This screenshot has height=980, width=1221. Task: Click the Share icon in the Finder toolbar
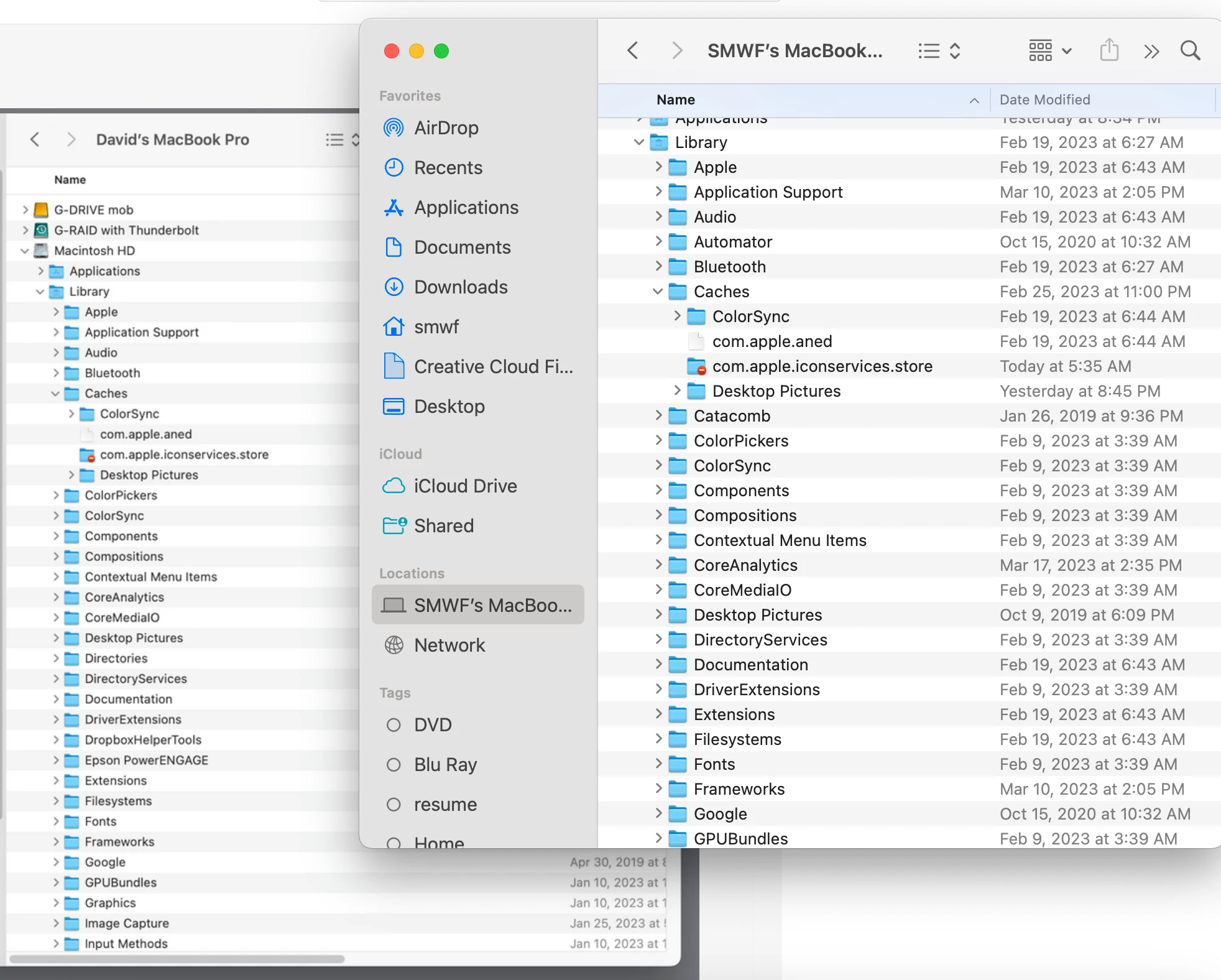[x=1109, y=50]
